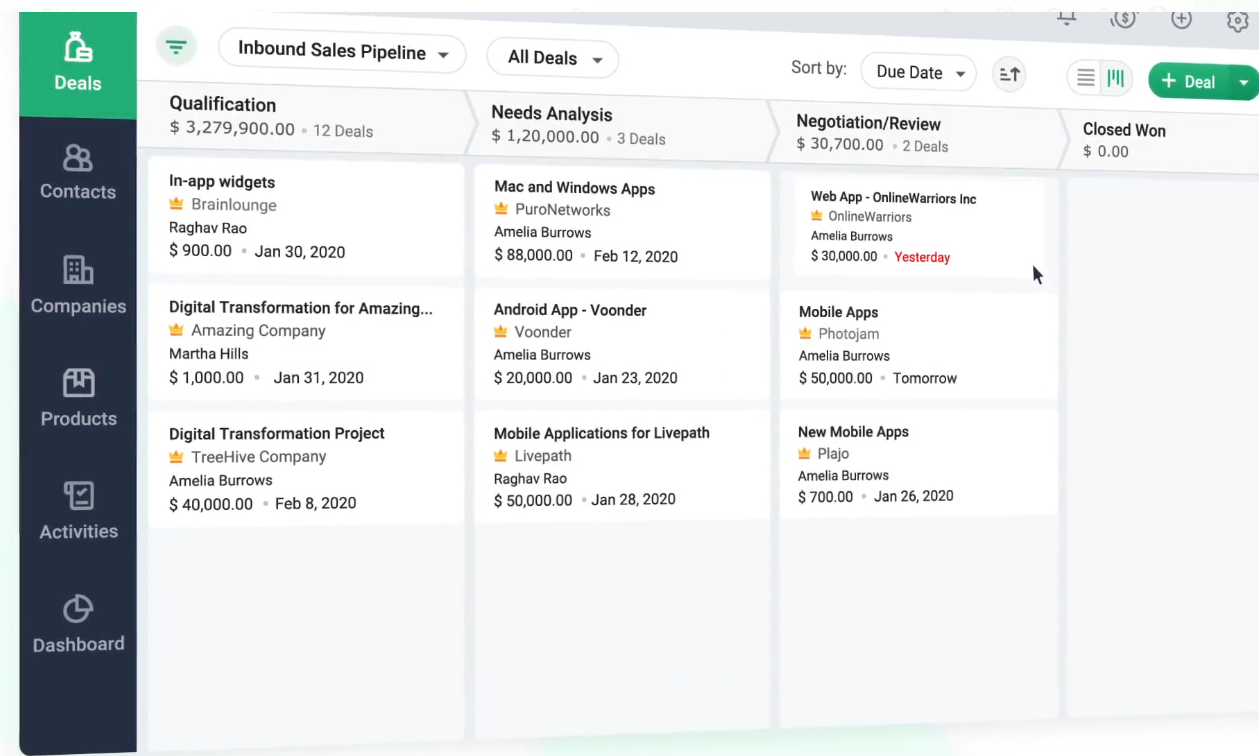
Task: Switch to kanban board view
Action: coord(1116,78)
